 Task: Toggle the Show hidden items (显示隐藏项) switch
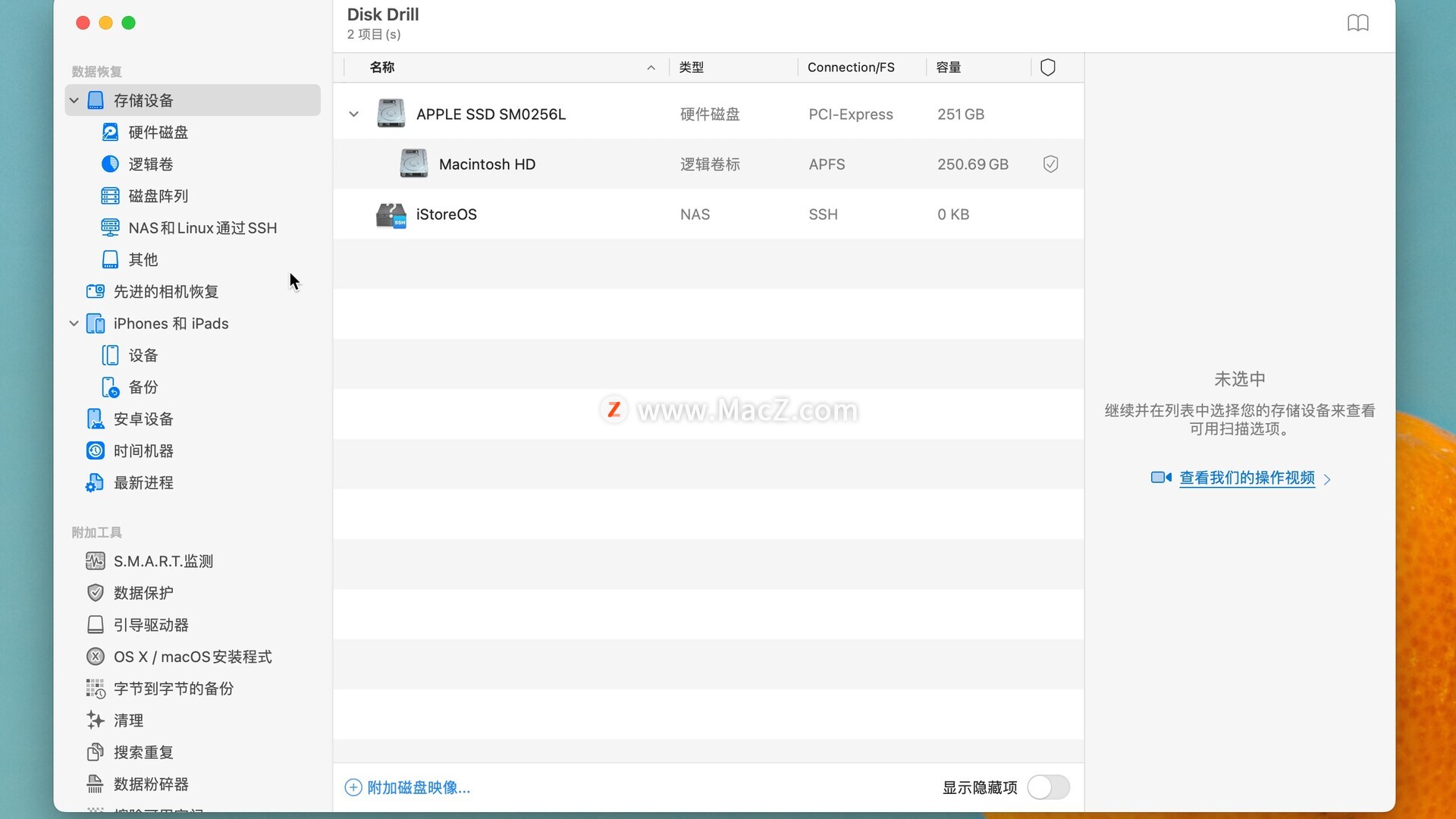pyautogui.click(x=1048, y=787)
